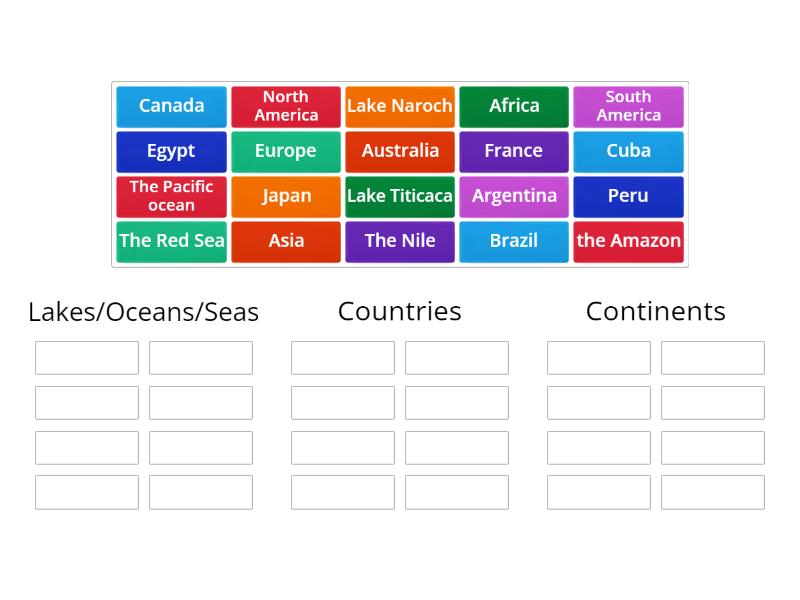Select the first empty slot under Continents
The image size is (800, 600).
click(599, 357)
